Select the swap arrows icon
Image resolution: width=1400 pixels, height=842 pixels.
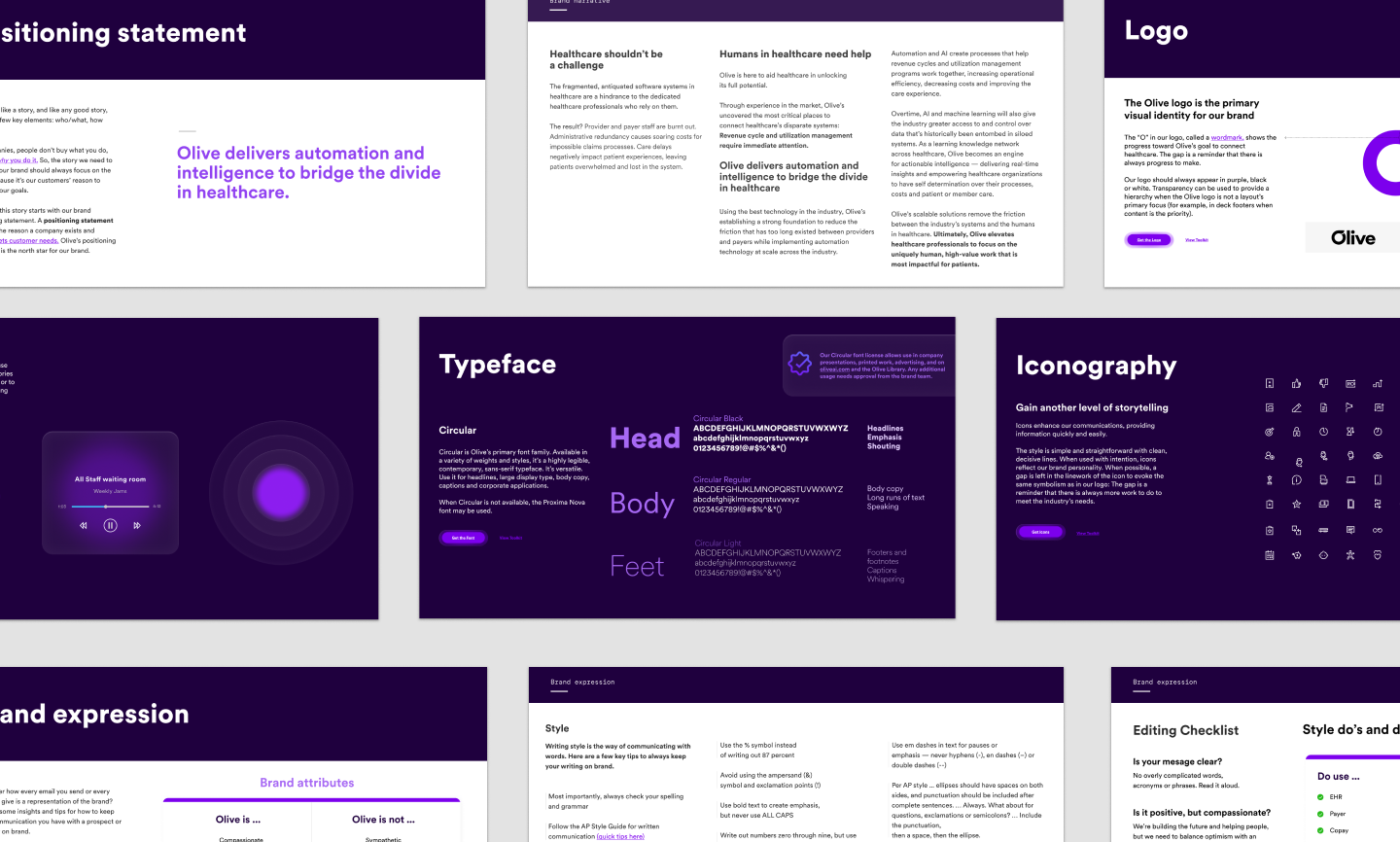tap(1378, 505)
